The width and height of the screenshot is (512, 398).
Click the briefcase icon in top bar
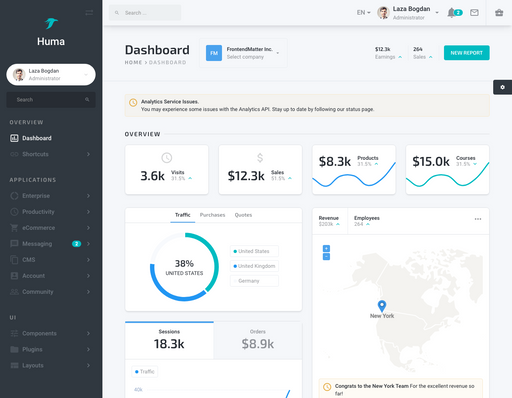(499, 13)
